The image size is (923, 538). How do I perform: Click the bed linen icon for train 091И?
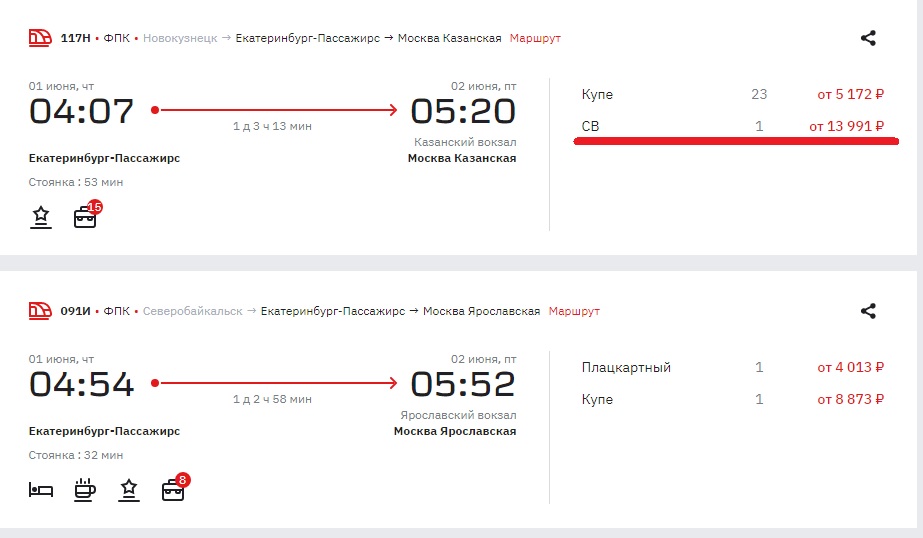coord(41,490)
